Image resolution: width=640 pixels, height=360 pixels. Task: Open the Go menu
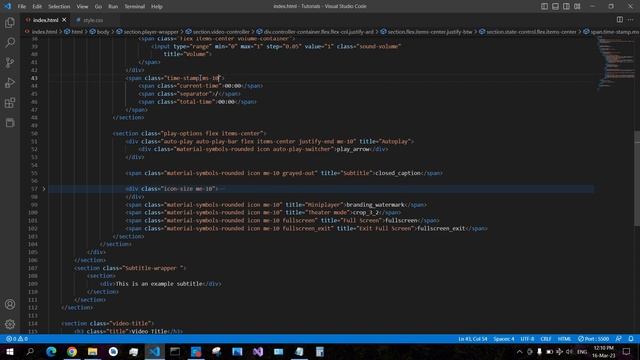point(98,6)
